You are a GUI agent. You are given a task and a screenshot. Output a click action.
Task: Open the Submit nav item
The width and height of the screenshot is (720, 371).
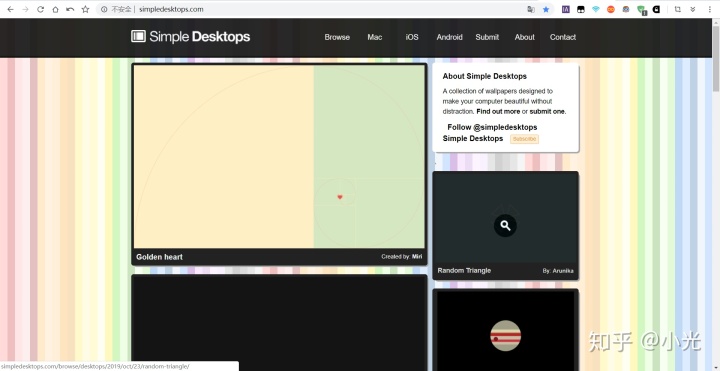[487, 37]
